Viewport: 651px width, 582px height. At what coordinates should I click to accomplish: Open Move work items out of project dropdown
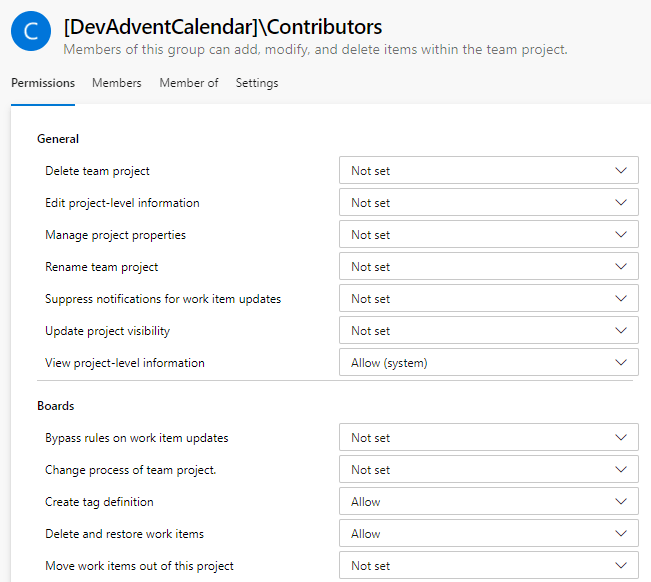point(488,566)
